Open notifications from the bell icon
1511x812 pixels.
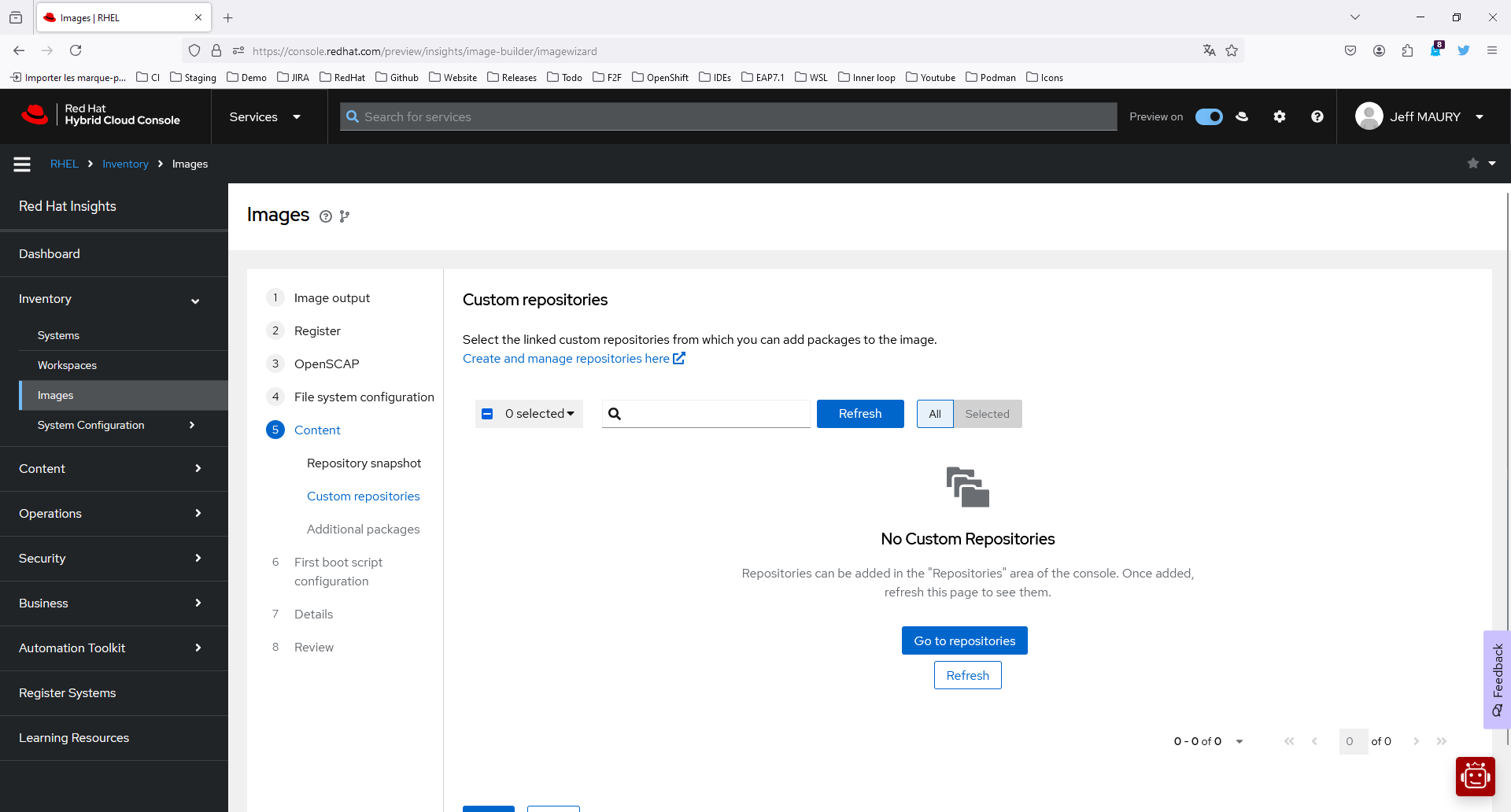click(x=1437, y=50)
